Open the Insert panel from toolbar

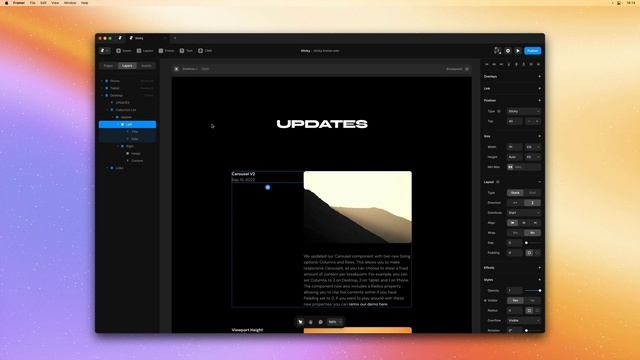pos(124,51)
